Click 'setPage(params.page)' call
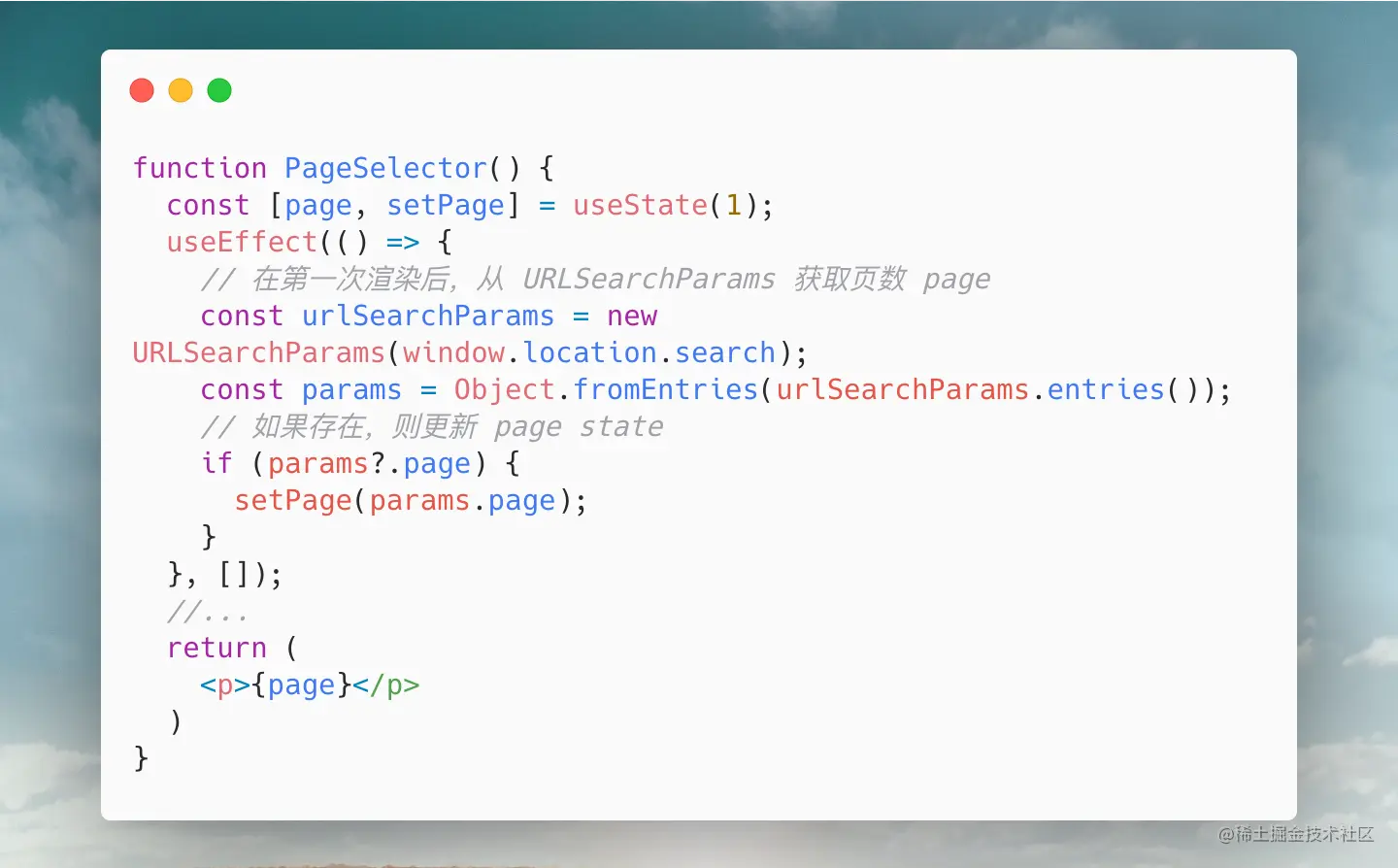The image size is (1398, 868). pyautogui.click(x=410, y=500)
